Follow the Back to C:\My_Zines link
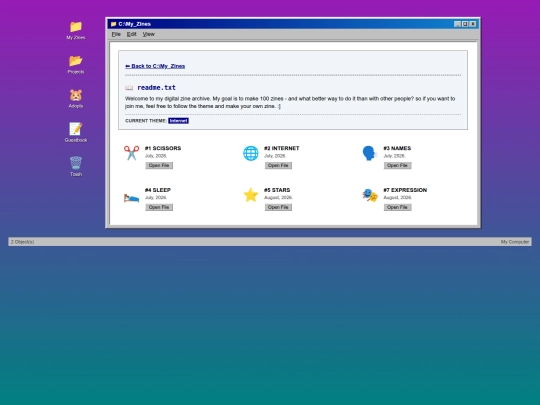The height and width of the screenshot is (405, 540). tap(155, 66)
